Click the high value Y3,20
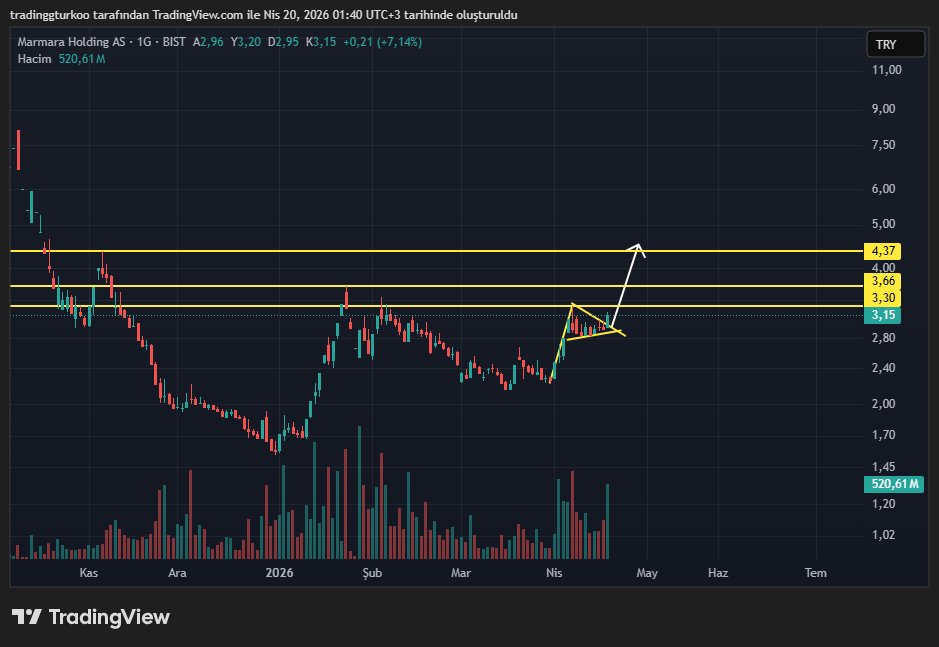This screenshot has width=939, height=647. [x=246, y=42]
